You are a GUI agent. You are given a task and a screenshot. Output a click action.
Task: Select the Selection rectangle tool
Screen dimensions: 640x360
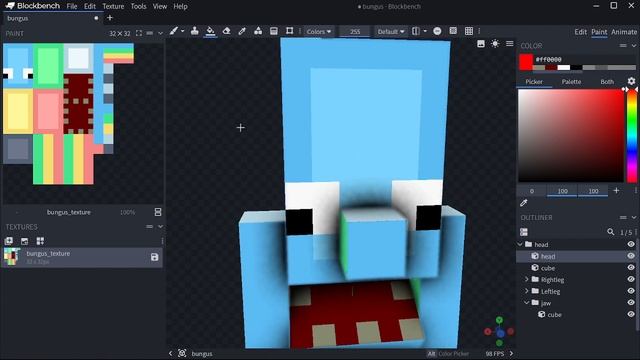point(289,31)
